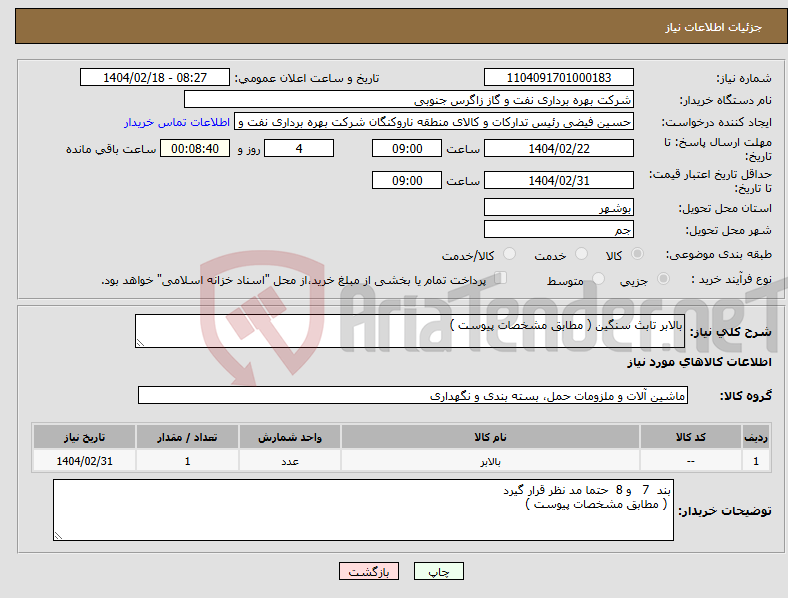Select the خدمت radio button
The width and height of the screenshot is (788, 598).
(x=581, y=254)
